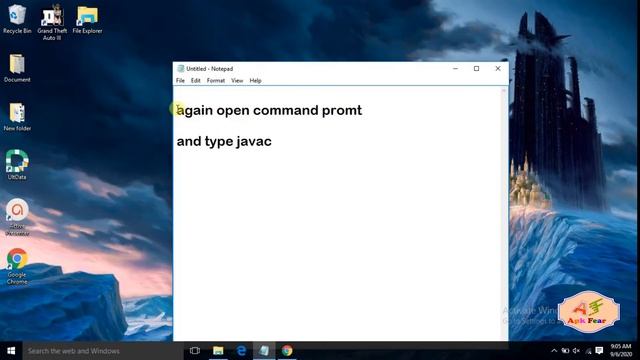The height and width of the screenshot is (360, 640).
Task: Open the View menu in Notepad
Action: (237, 80)
